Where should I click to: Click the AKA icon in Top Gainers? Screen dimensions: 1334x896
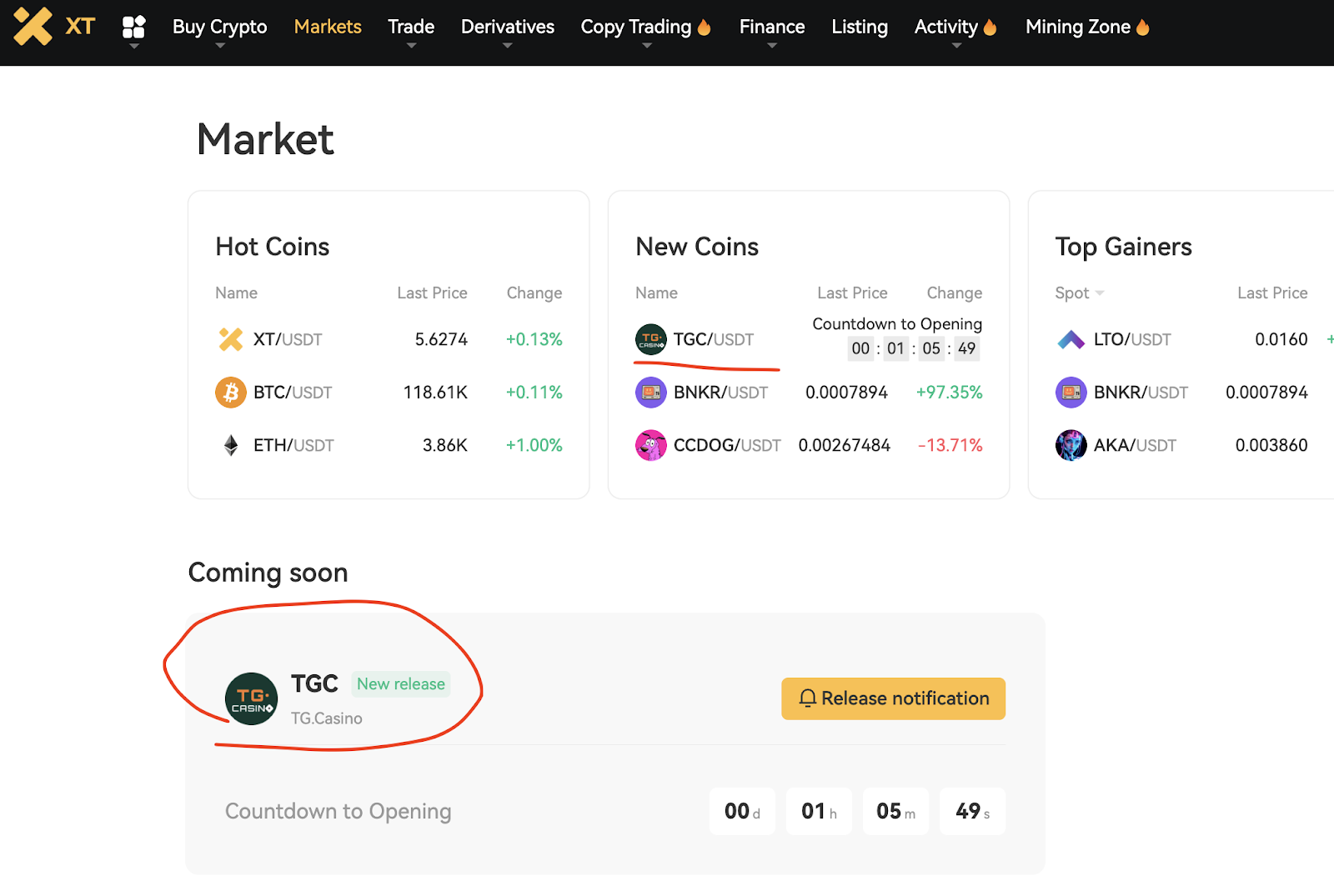point(1071,445)
